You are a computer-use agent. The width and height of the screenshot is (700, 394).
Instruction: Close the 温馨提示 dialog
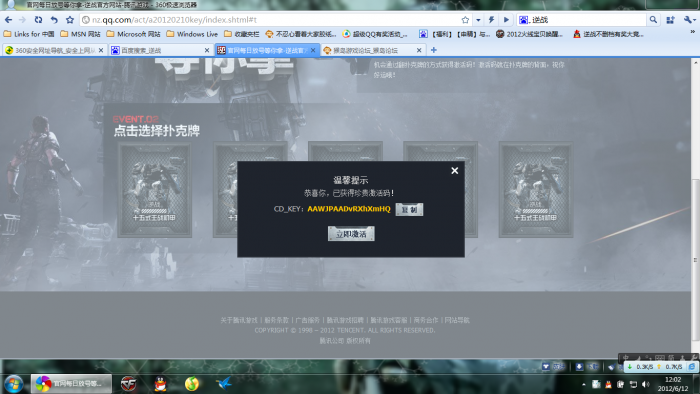(454, 170)
